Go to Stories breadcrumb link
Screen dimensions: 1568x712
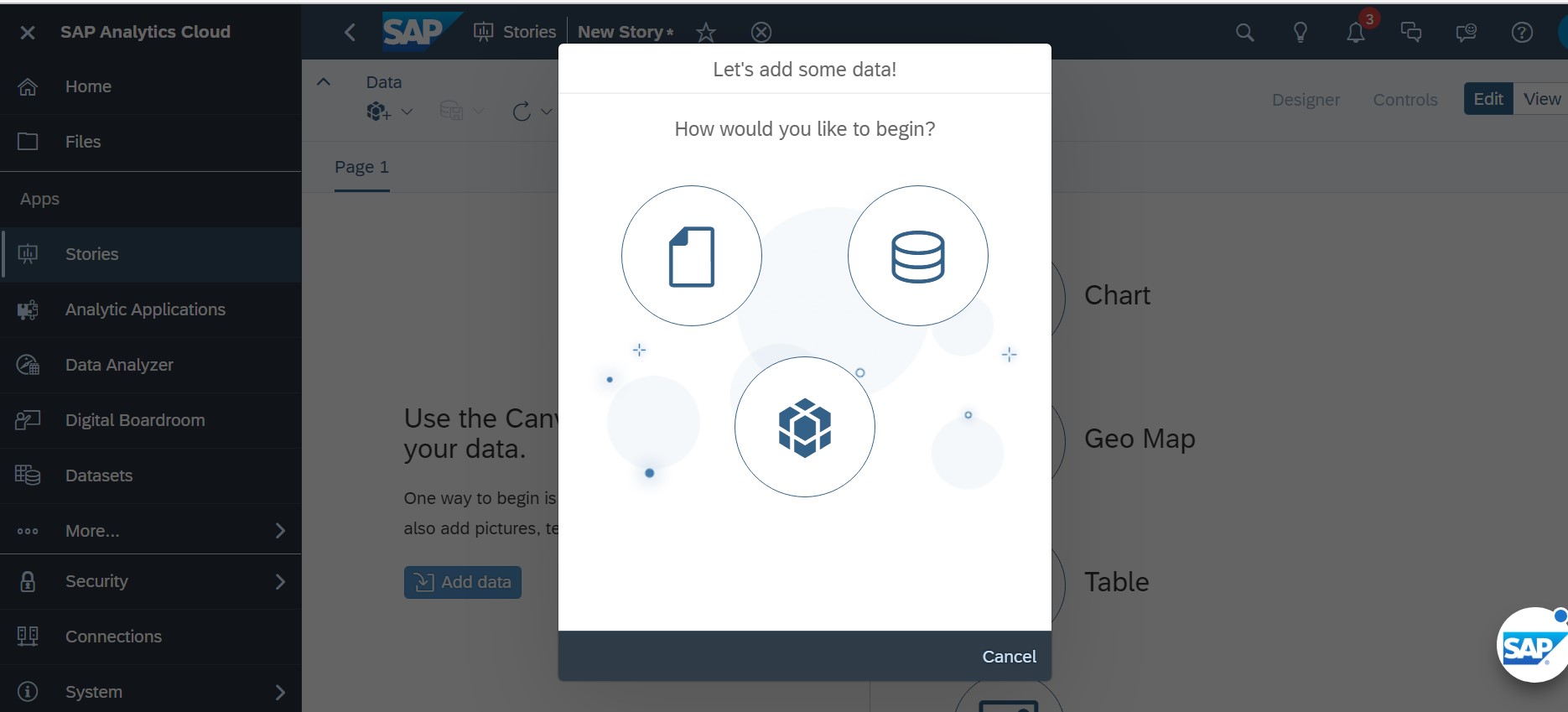[x=528, y=32]
